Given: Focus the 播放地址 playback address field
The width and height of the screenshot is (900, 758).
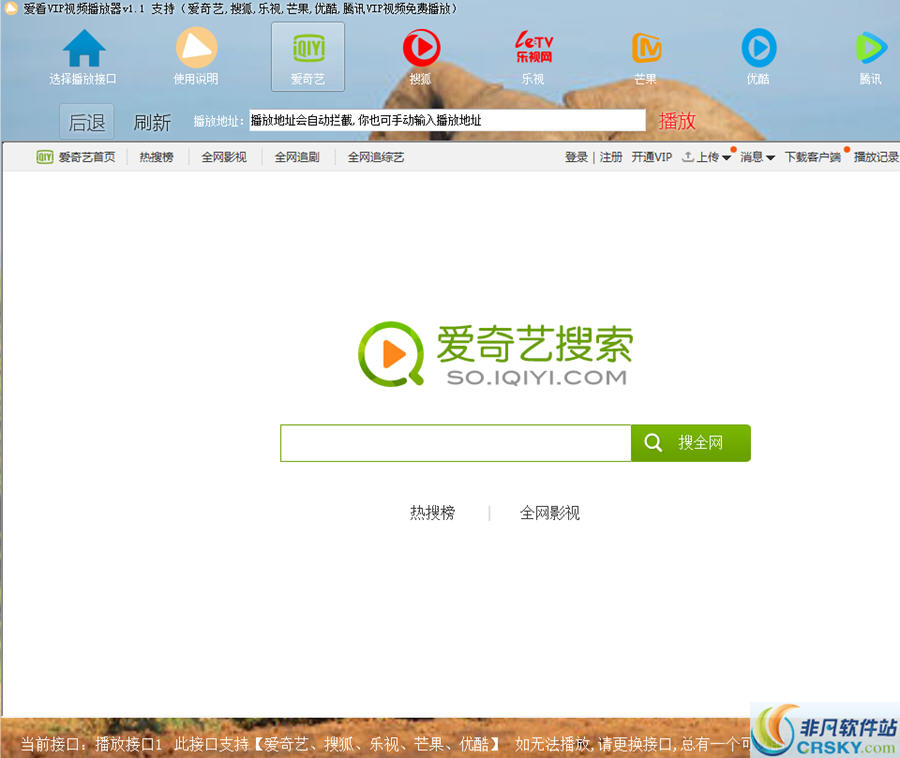Looking at the screenshot, I should click(x=447, y=120).
